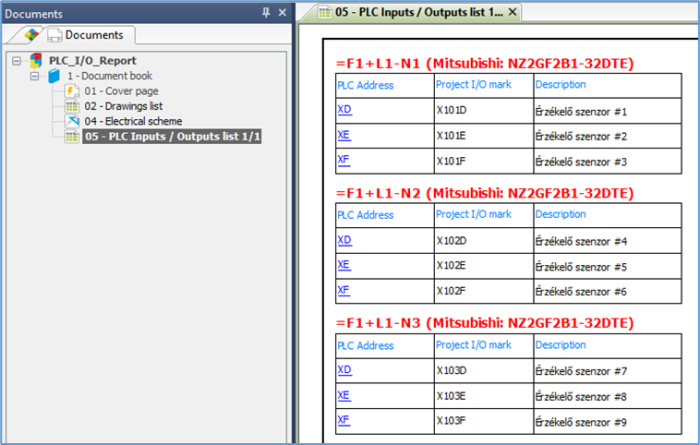Viewport: 700px width, 445px height.
Task: Click the blue Document book icon
Action: (x=54, y=76)
